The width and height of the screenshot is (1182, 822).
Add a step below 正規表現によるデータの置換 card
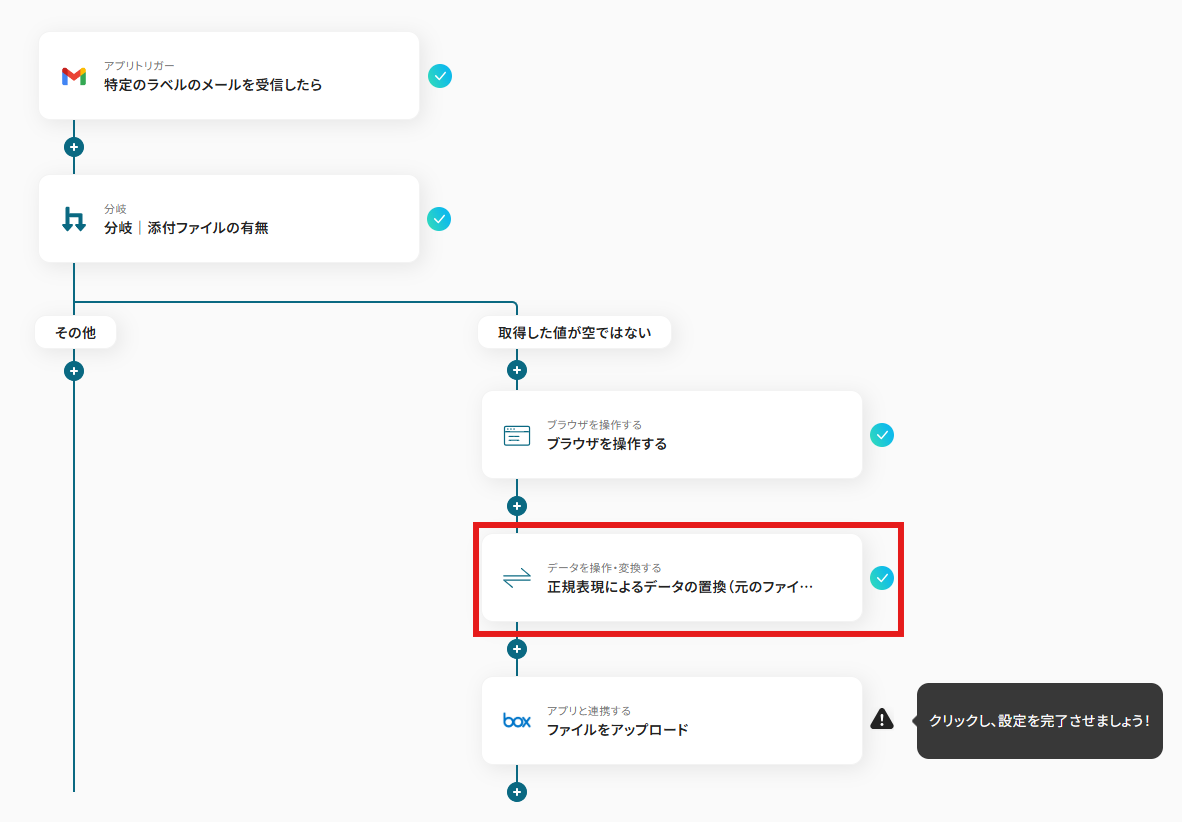point(517,649)
